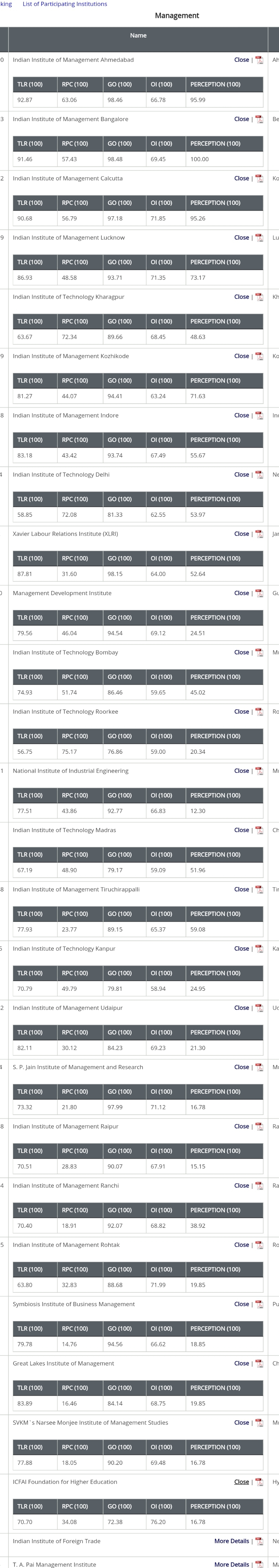Open List of Participating Institutions page

coord(64,4)
